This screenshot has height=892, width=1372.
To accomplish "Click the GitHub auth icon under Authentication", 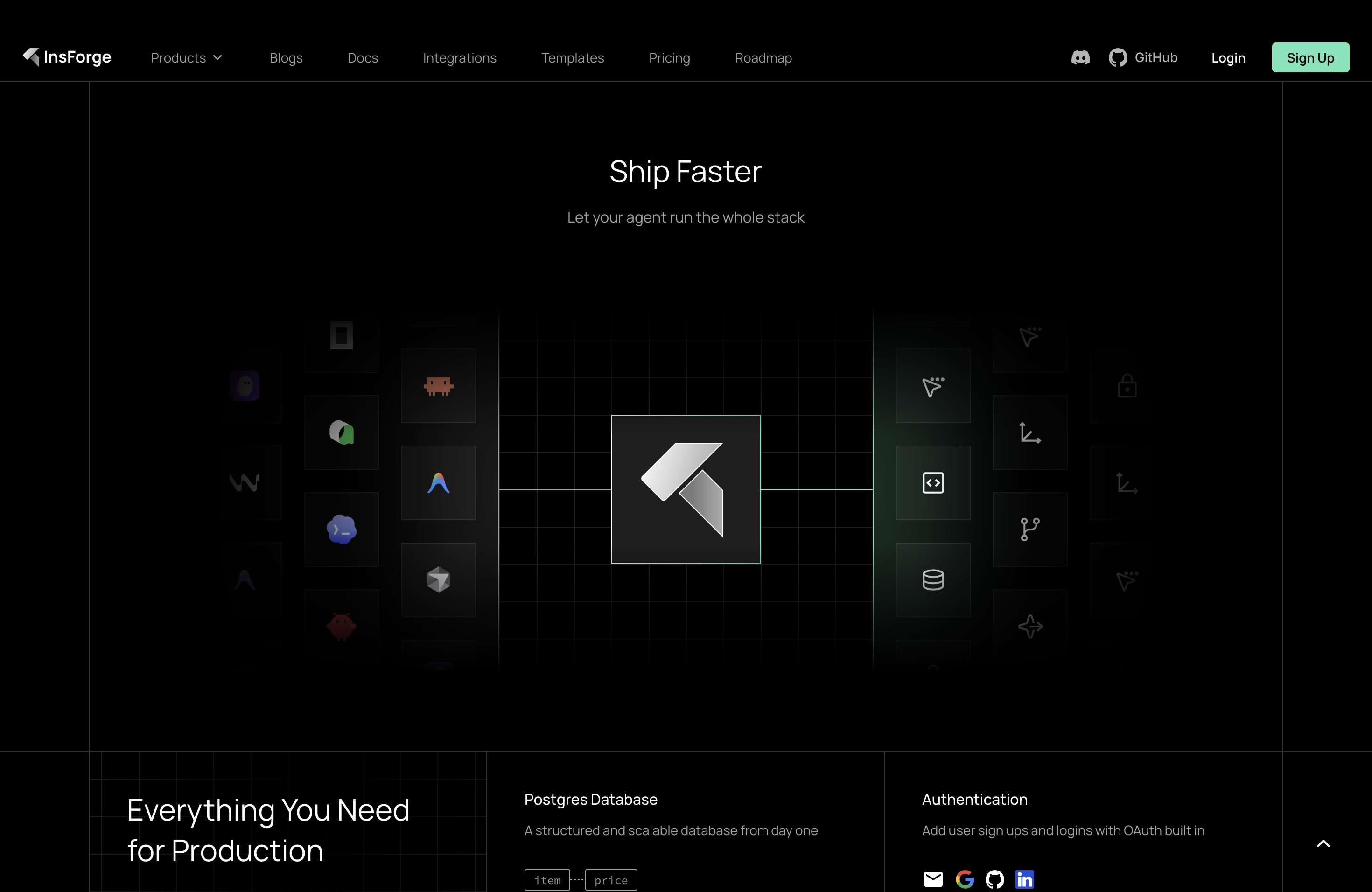I will coord(994,879).
